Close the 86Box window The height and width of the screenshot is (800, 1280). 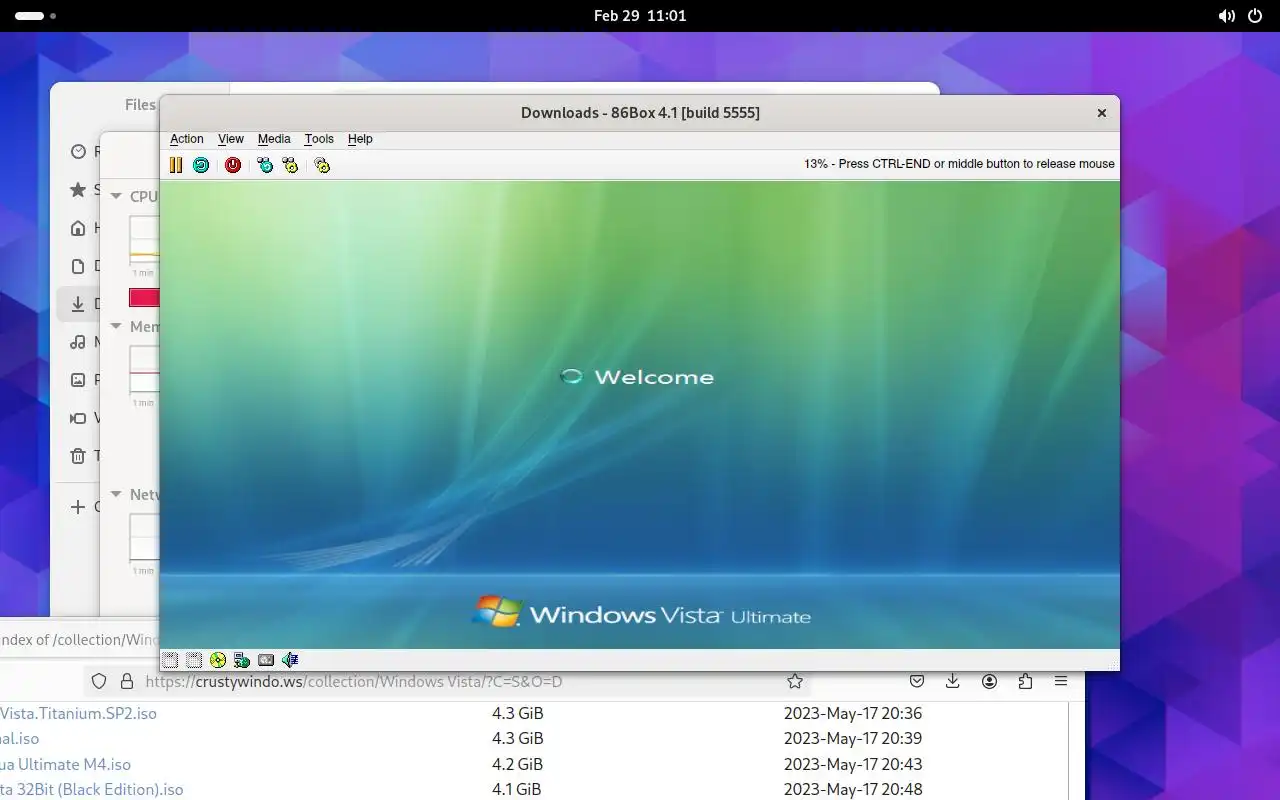pyautogui.click(x=1102, y=113)
